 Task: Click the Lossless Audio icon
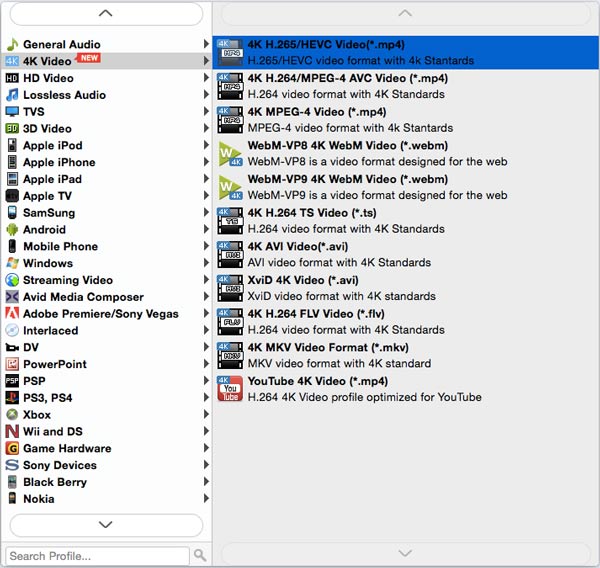coord(12,95)
